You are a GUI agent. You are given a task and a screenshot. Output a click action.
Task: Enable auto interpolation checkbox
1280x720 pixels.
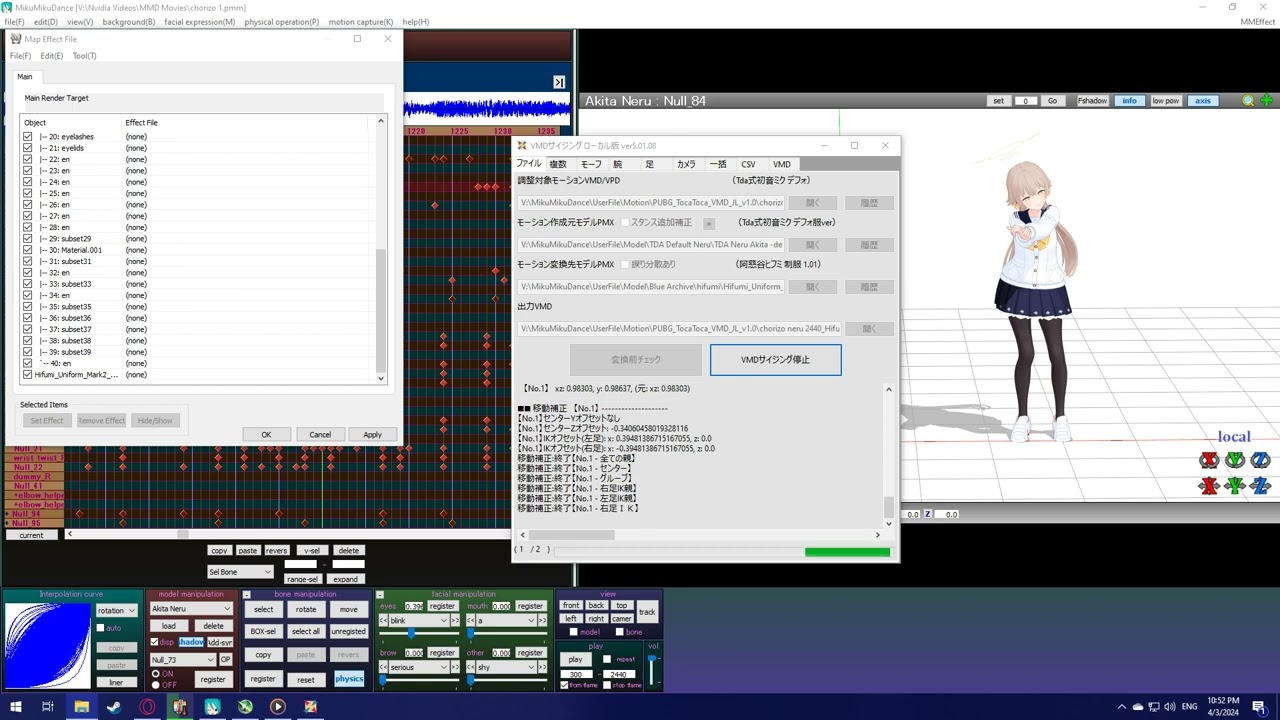point(100,628)
